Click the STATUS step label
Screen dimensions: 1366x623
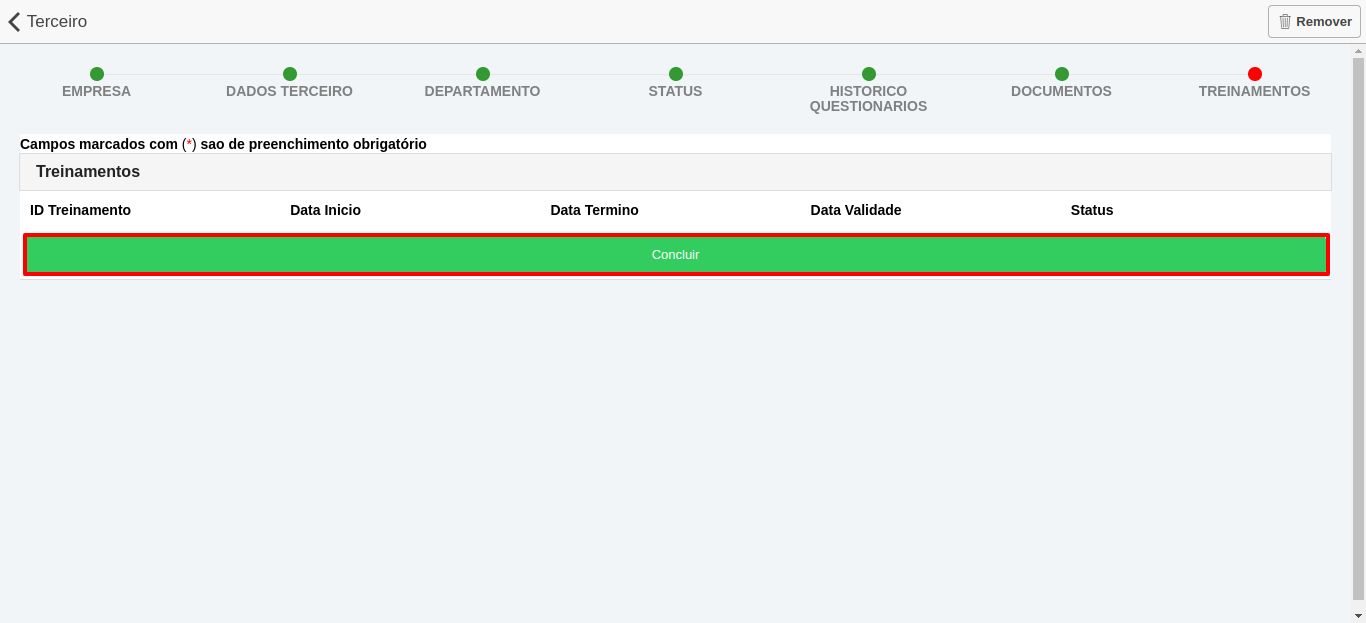tap(675, 90)
